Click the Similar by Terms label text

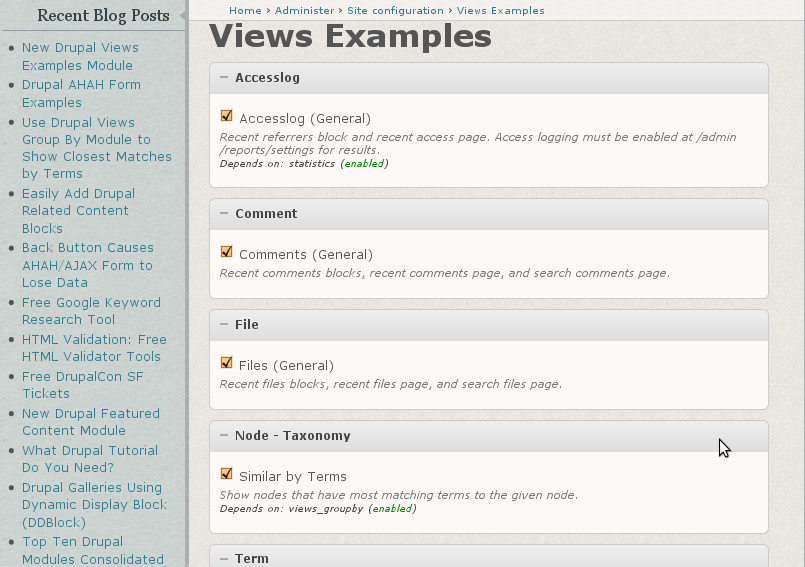point(293,477)
